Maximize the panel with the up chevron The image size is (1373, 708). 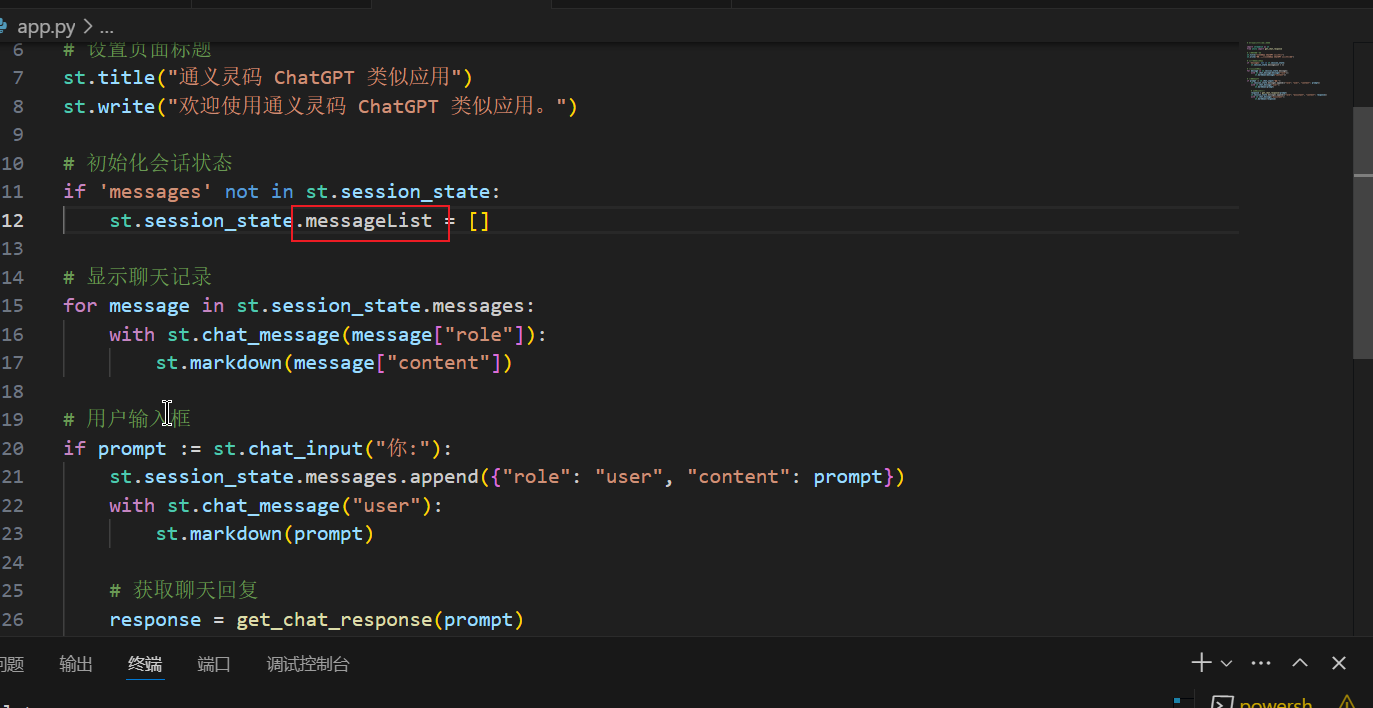(x=1300, y=663)
